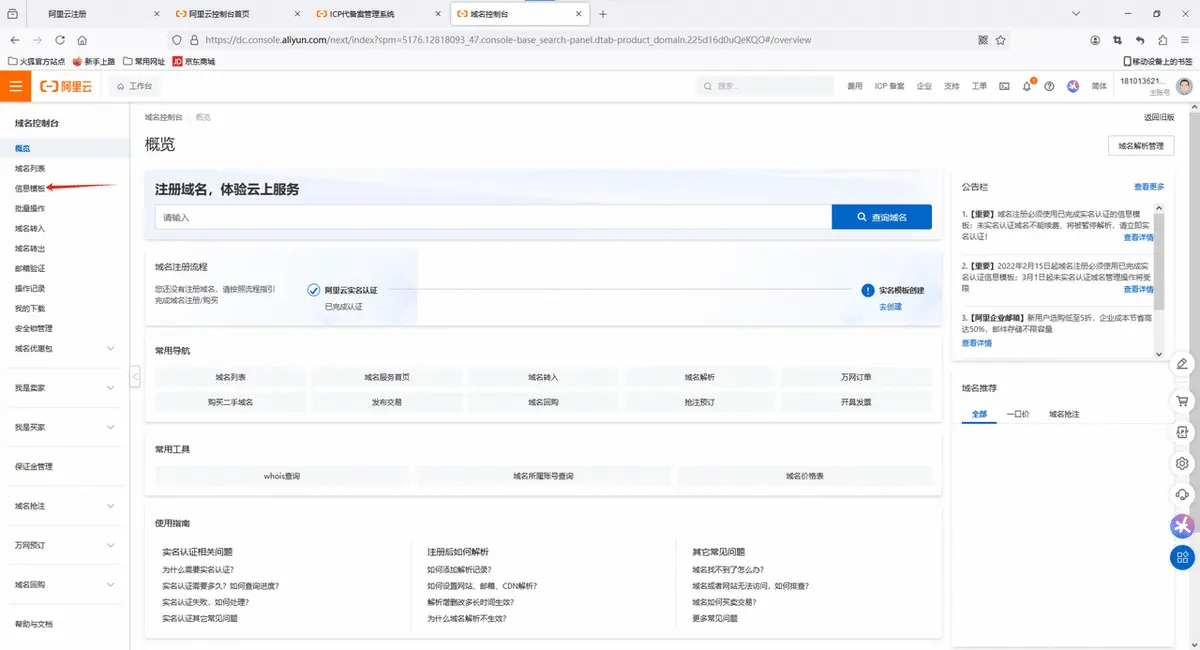Viewport: 1200px width, 650px height.
Task: Collapse the sidebar with the arrow handle
Action: pos(135,377)
